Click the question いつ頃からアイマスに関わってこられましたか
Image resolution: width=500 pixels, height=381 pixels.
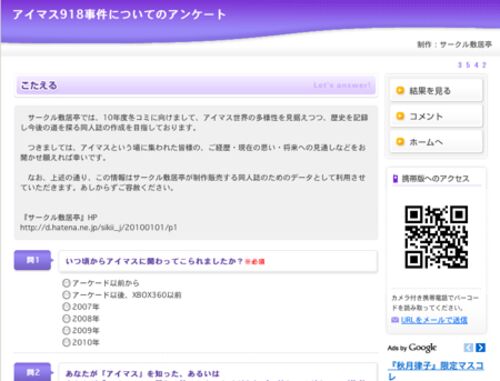[154, 261]
